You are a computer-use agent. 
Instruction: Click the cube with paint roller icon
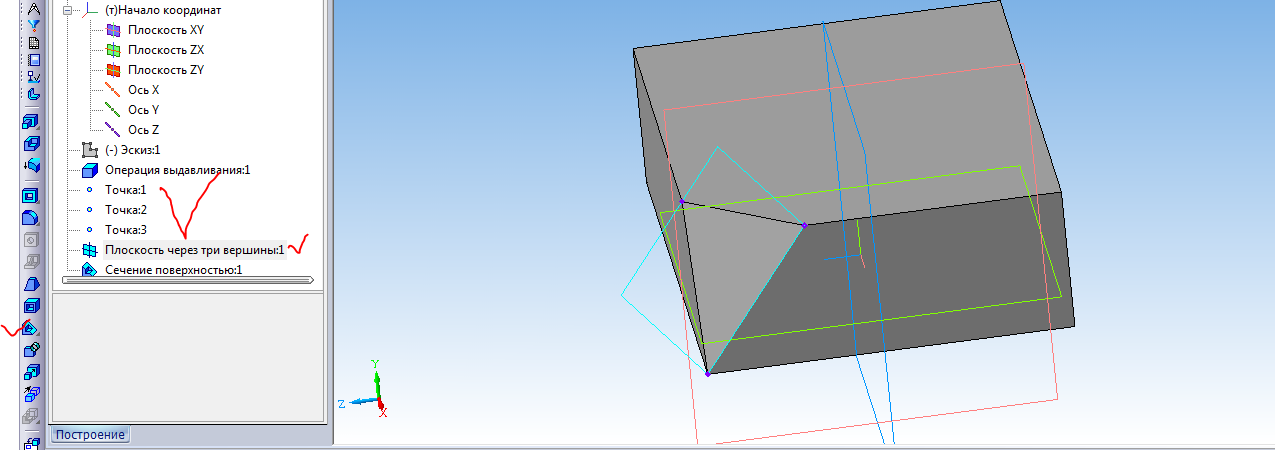pyautogui.click(x=32, y=349)
